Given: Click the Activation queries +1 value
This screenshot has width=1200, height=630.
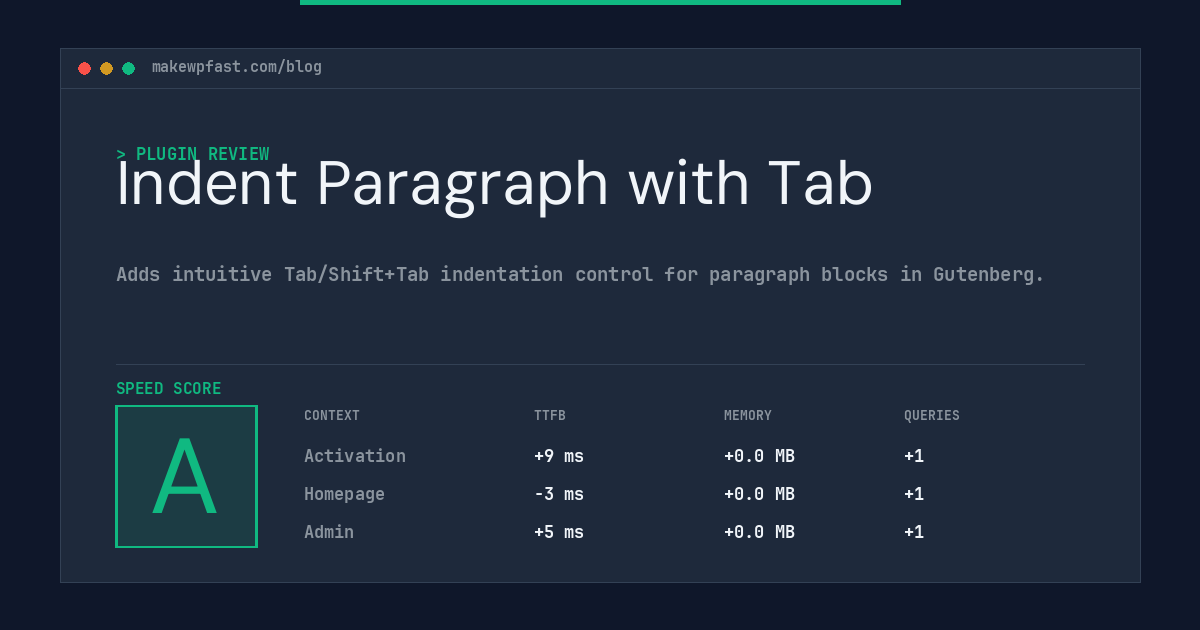Looking at the screenshot, I should [914, 456].
